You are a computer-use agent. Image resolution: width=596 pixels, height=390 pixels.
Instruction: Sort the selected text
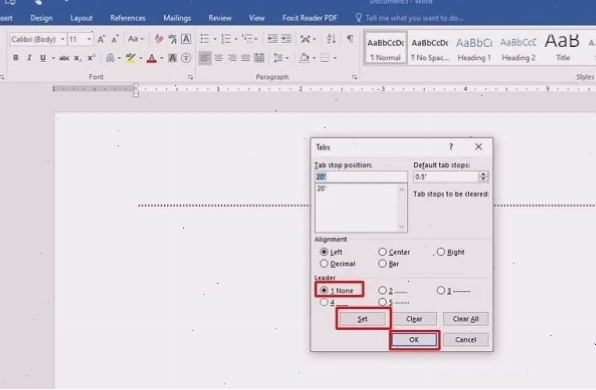pos(331,39)
